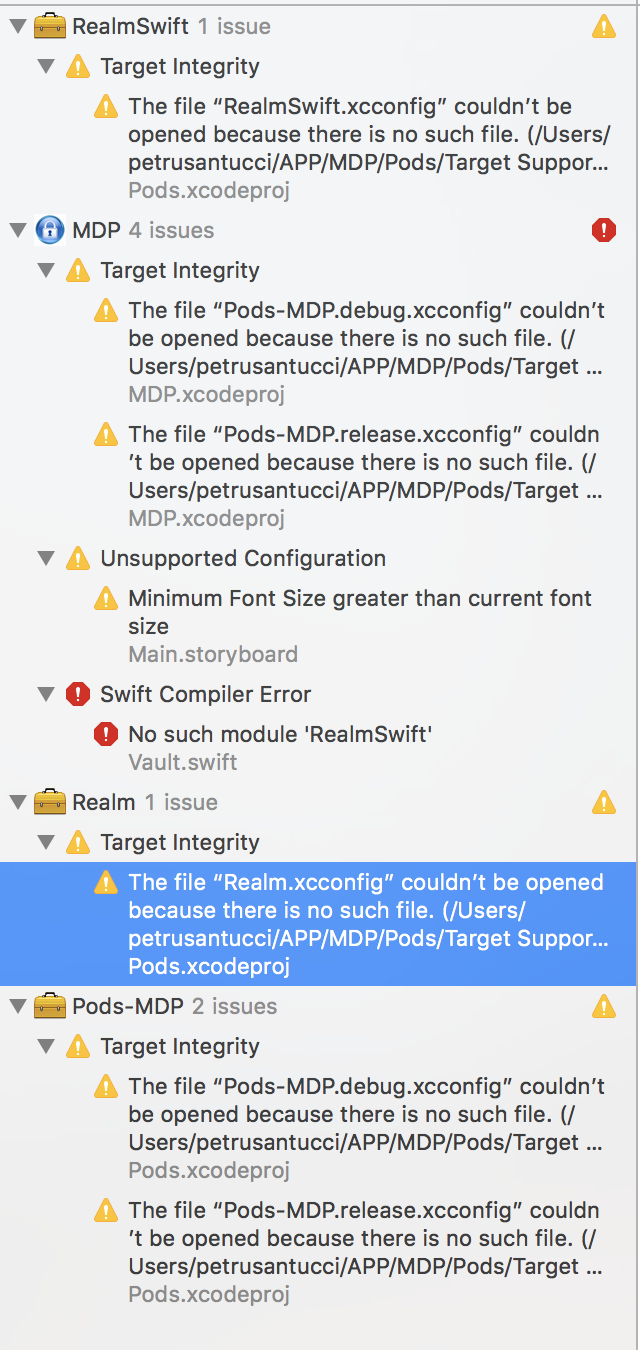The width and height of the screenshot is (640, 1350).
Task: Click the red Swift Compiler Error icon
Action: click(x=78, y=695)
